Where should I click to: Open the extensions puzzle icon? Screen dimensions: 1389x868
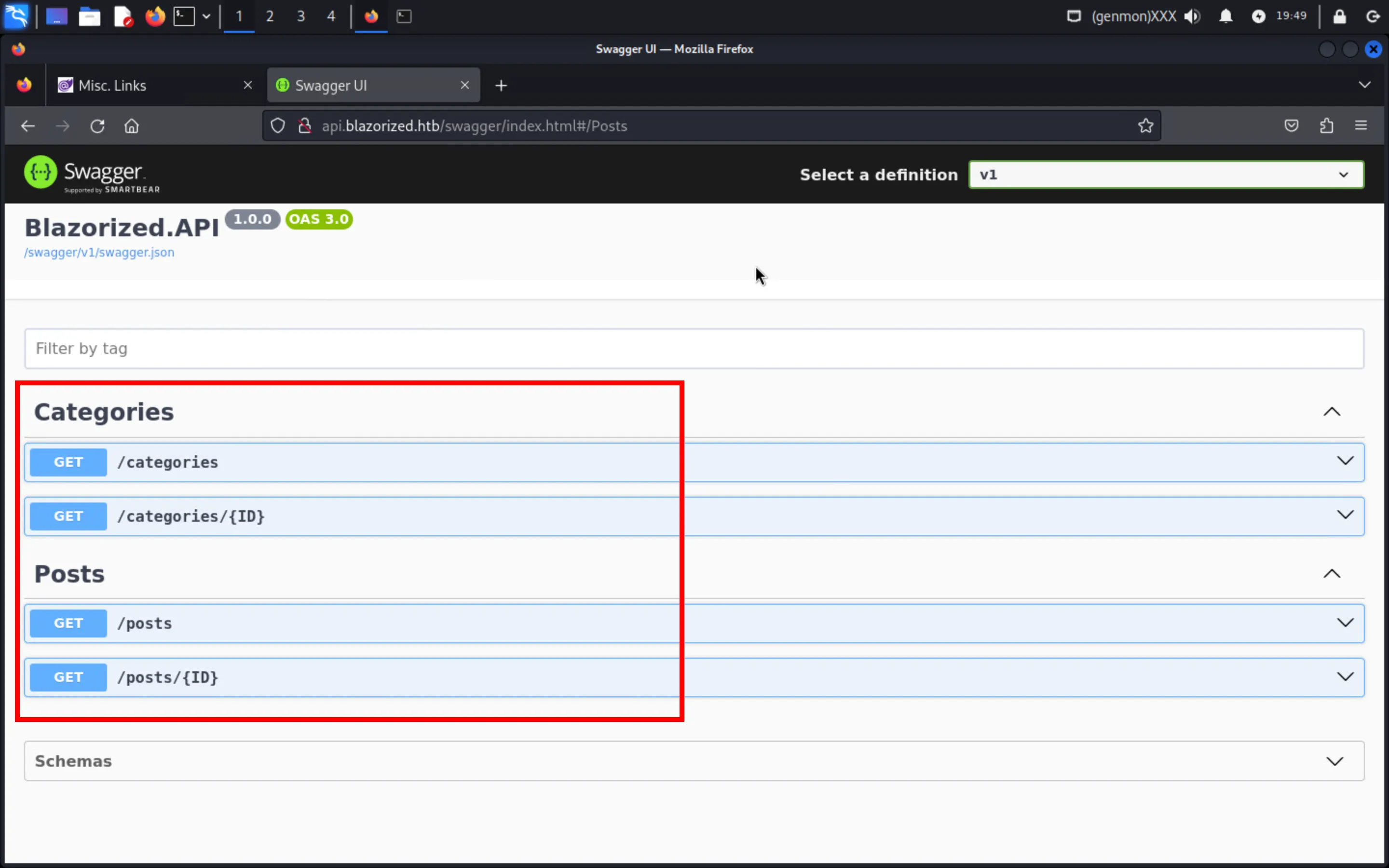[x=1326, y=126]
